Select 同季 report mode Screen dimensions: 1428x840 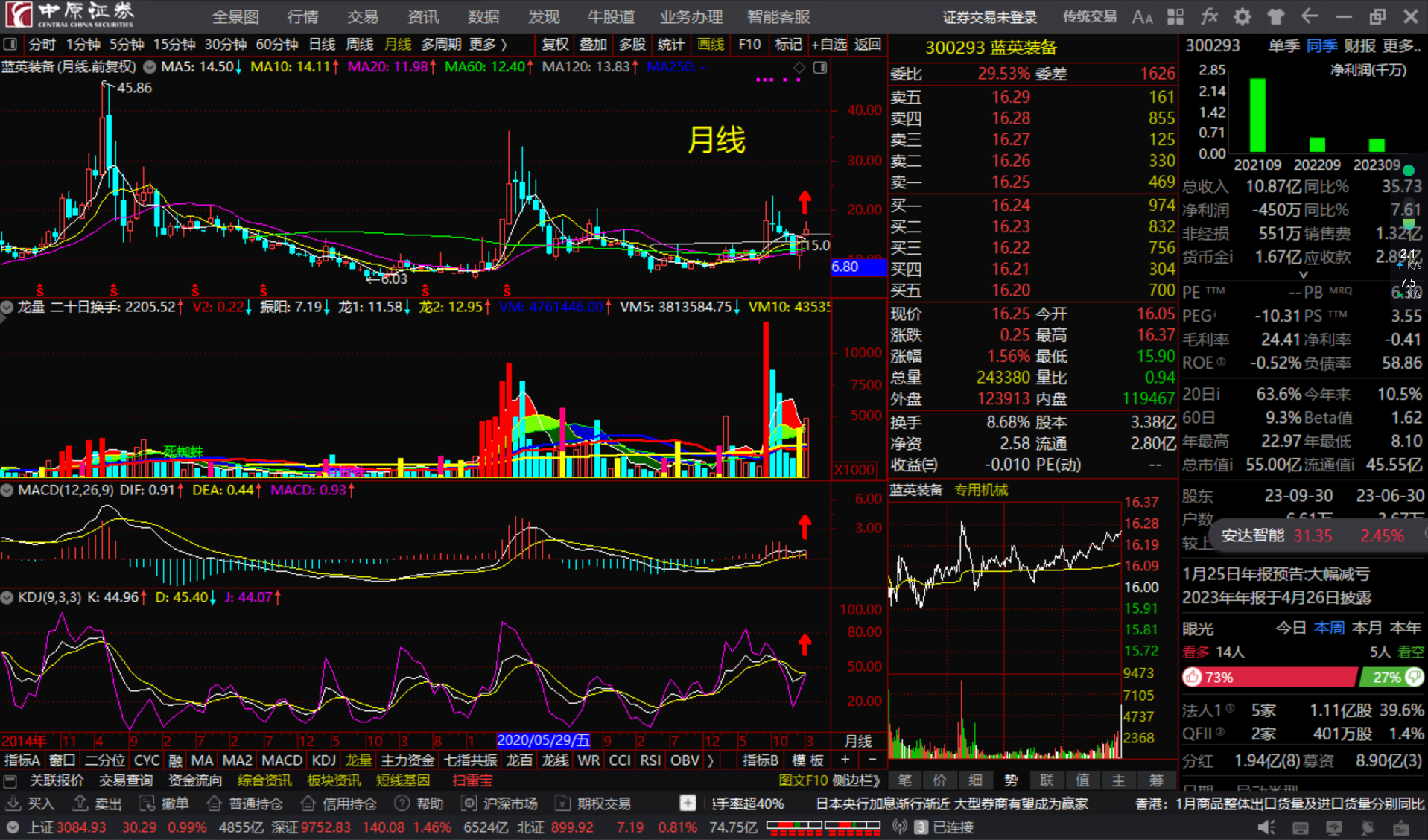(1321, 46)
